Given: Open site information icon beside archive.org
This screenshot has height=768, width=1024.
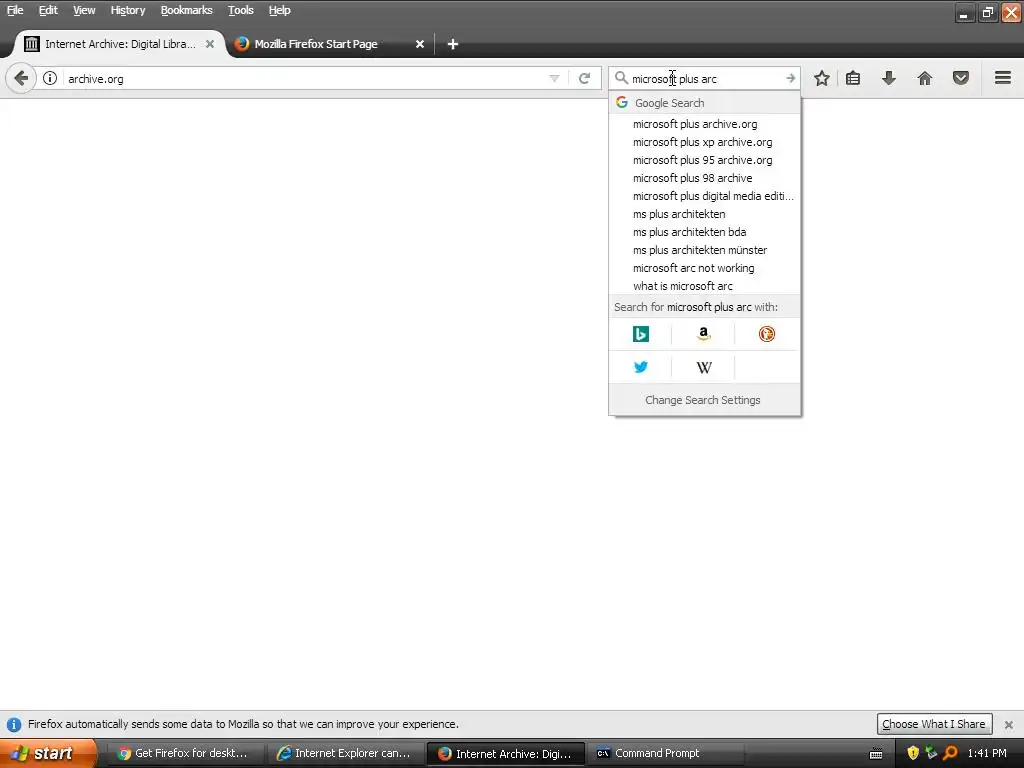Looking at the screenshot, I should click(x=50, y=78).
